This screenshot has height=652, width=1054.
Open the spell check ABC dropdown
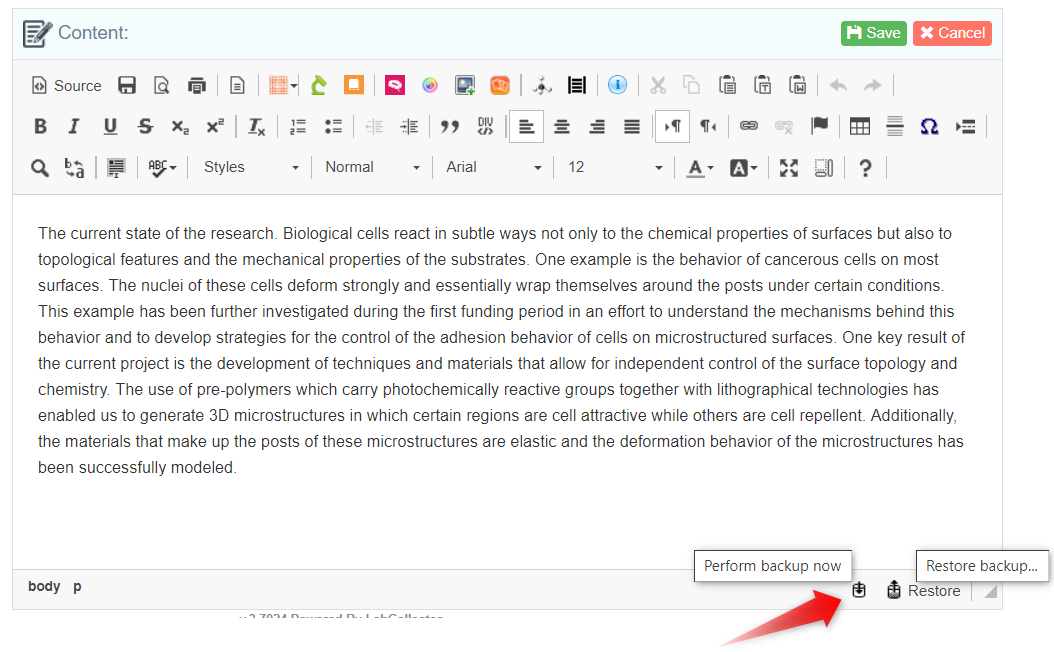(x=162, y=167)
